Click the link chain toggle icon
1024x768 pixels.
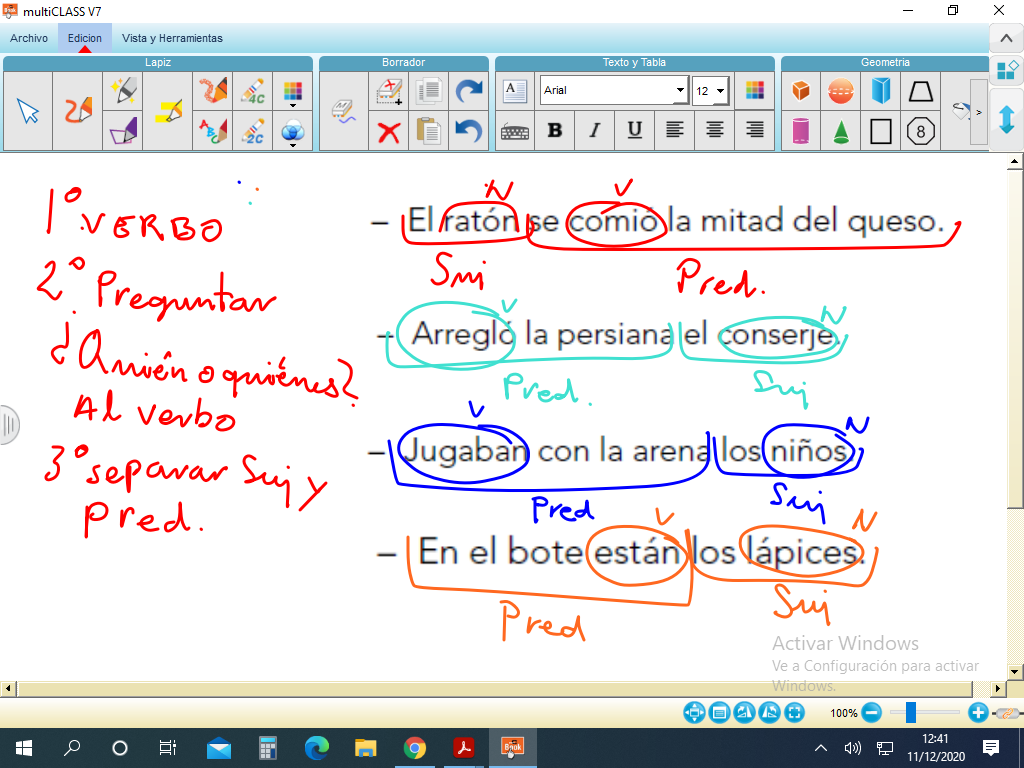1008,712
